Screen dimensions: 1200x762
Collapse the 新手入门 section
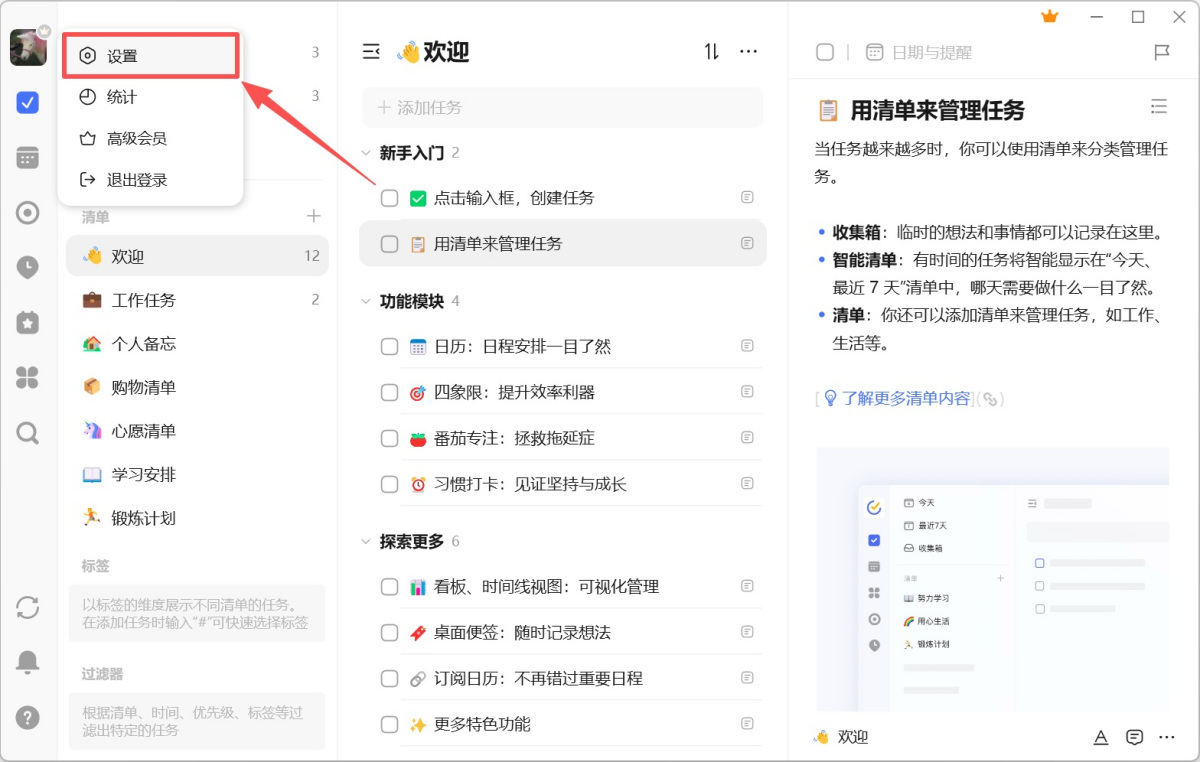365,153
